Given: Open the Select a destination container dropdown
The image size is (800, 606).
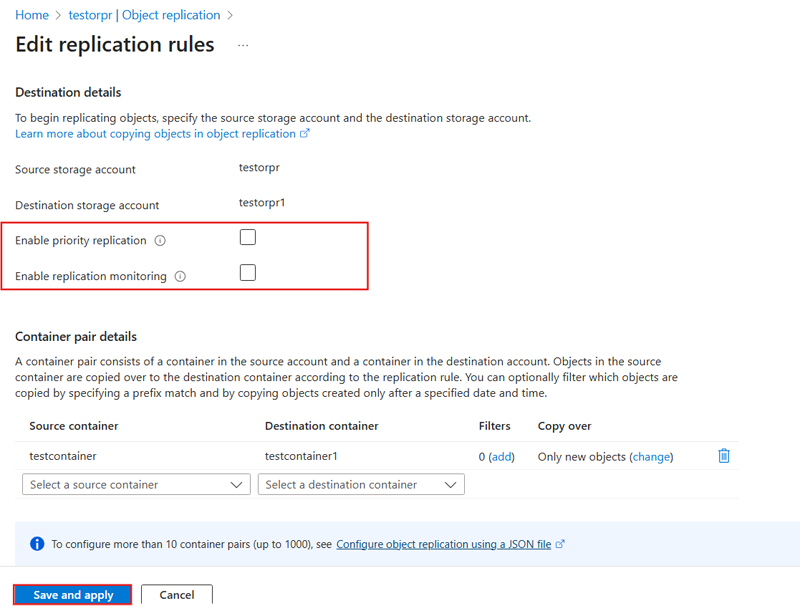Looking at the screenshot, I should tap(361, 485).
